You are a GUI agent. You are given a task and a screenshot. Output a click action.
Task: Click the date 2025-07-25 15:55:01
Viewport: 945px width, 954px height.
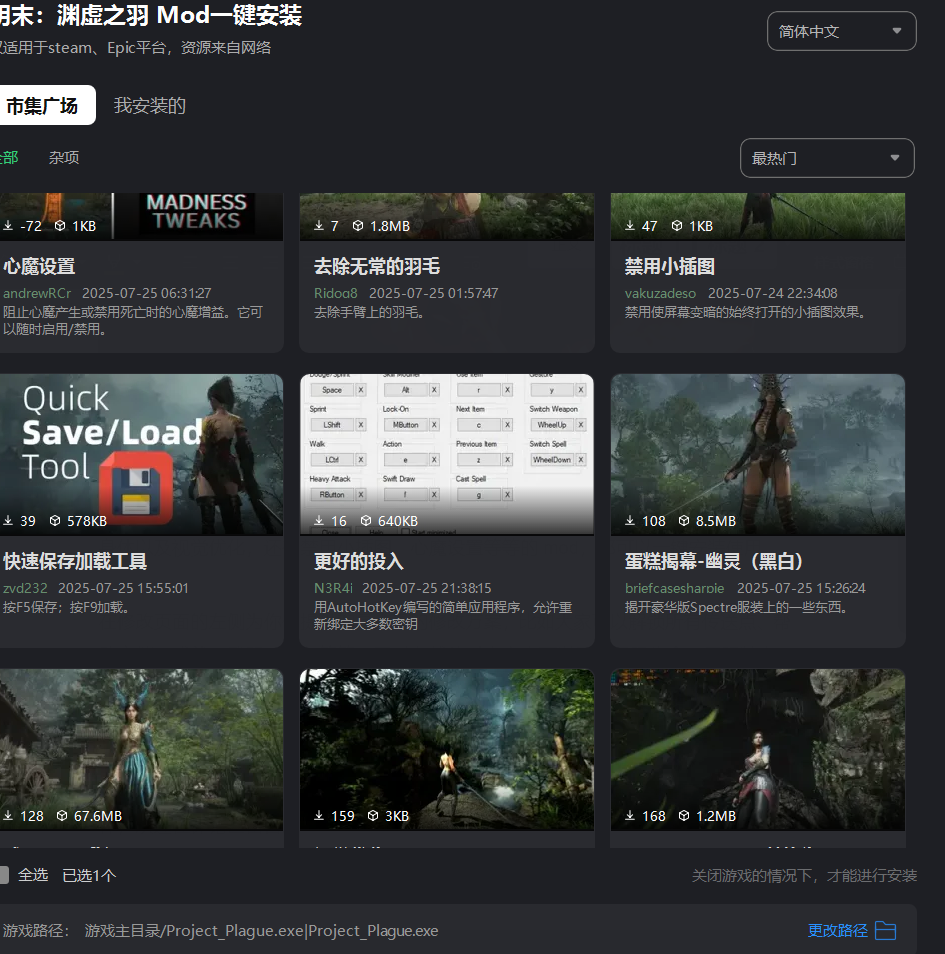123,588
